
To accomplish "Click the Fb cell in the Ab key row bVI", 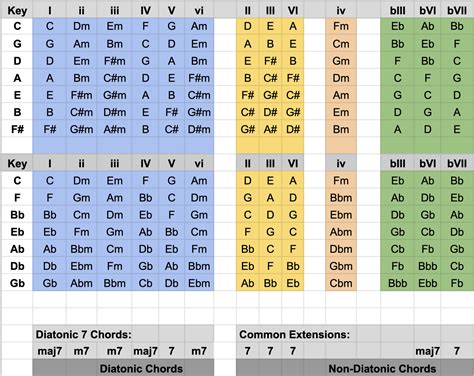I will 427,249.
